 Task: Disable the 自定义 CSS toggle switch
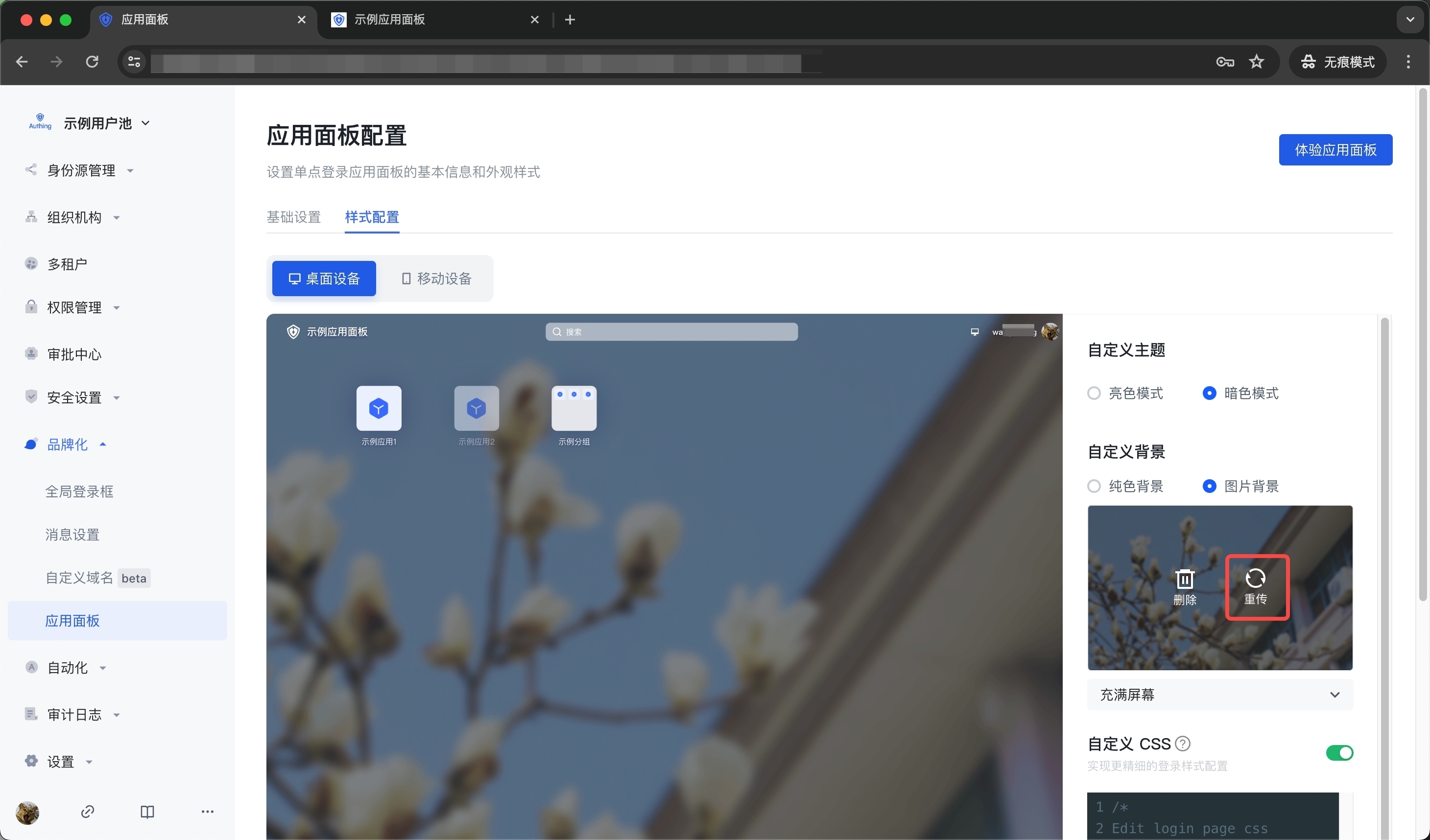(1339, 753)
